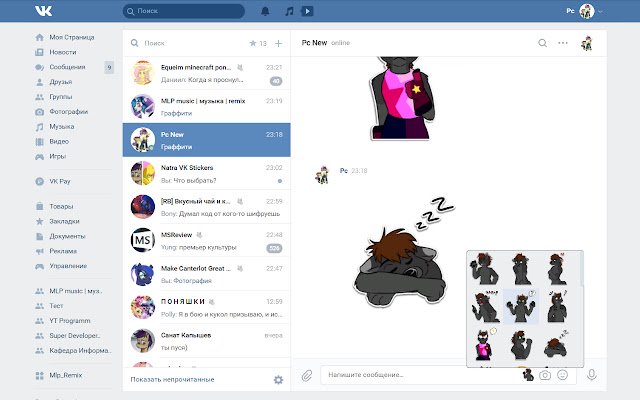Open the notifications bell

[x=265, y=11]
